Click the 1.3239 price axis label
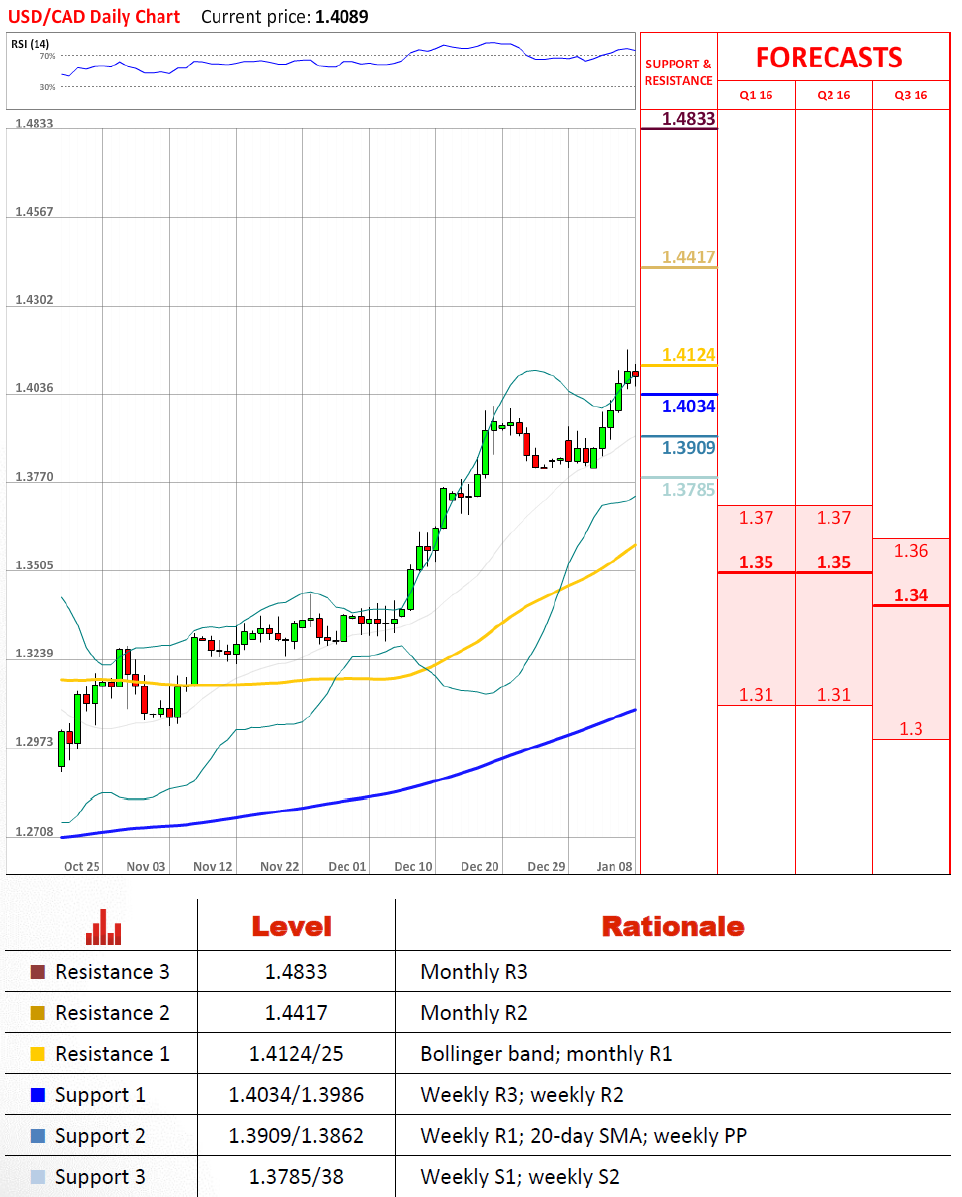Viewport: 962px width, 1197px height. pyautogui.click(x=34, y=653)
